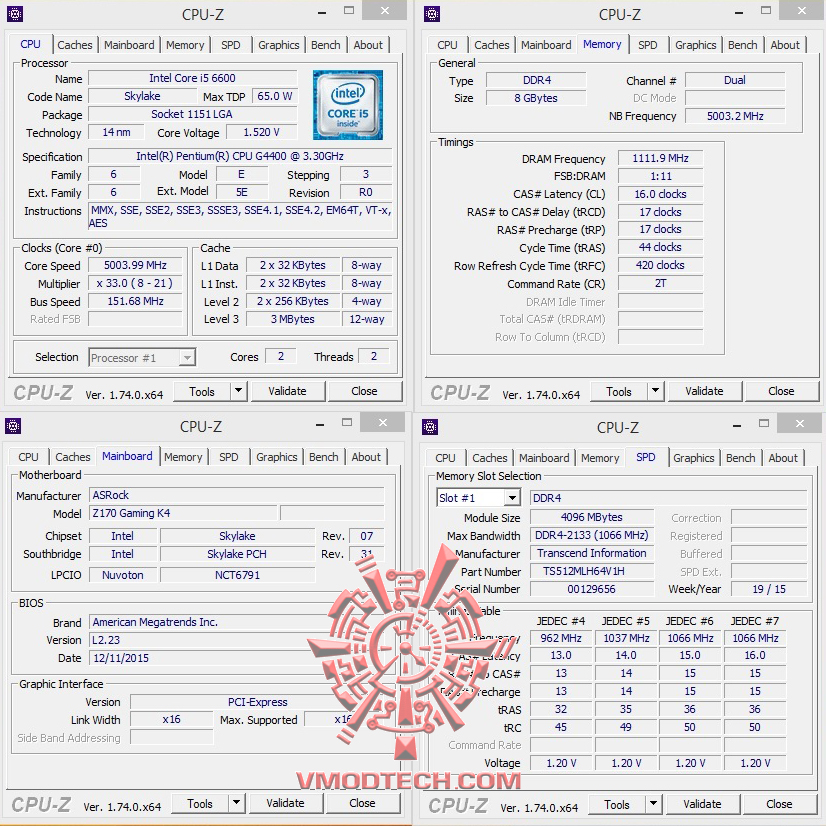The height and width of the screenshot is (826, 826).
Task: Switch to Mainboard tab in the SPD window
Action: coord(544,458)
